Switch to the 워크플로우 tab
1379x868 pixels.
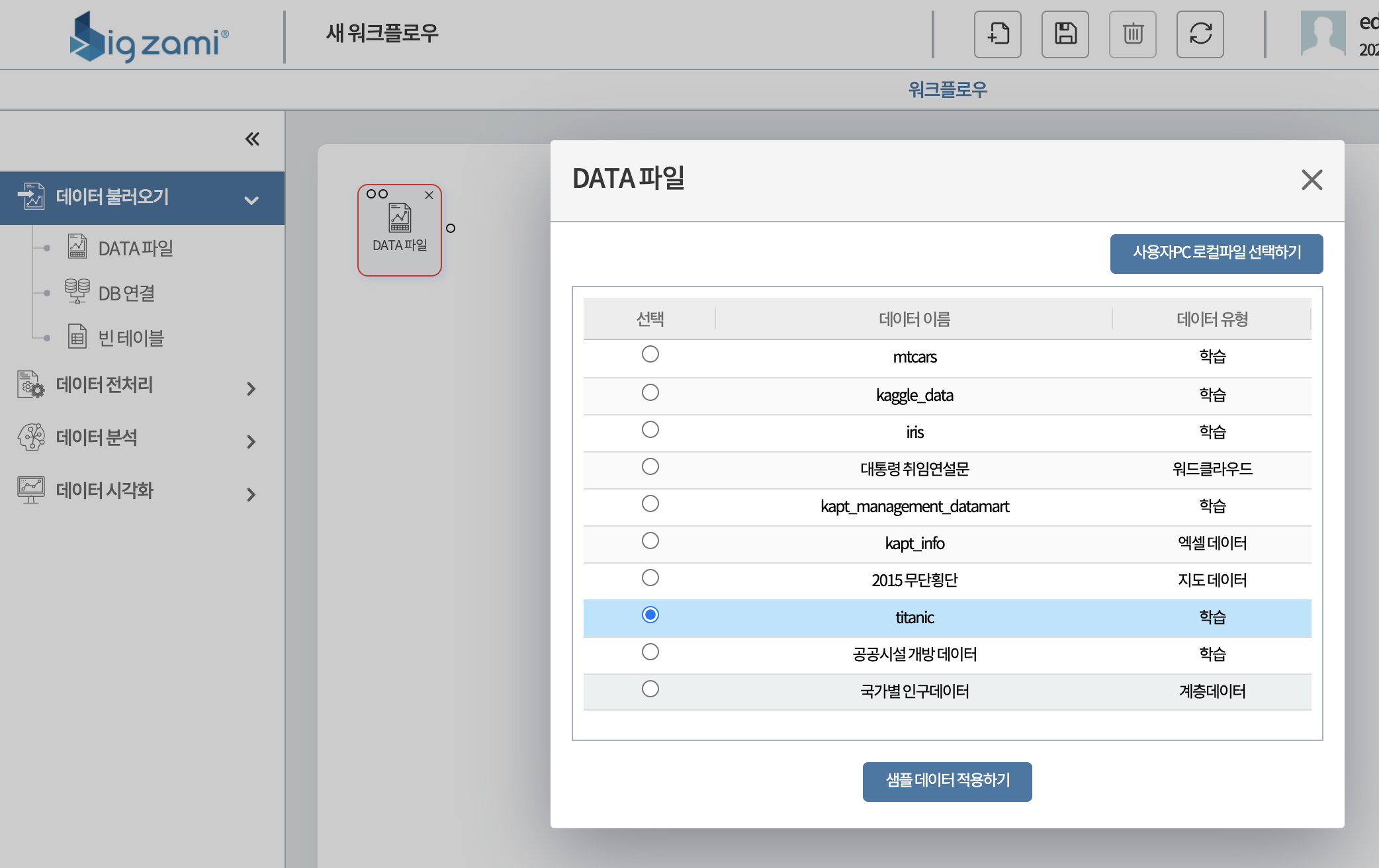(947, 89)
